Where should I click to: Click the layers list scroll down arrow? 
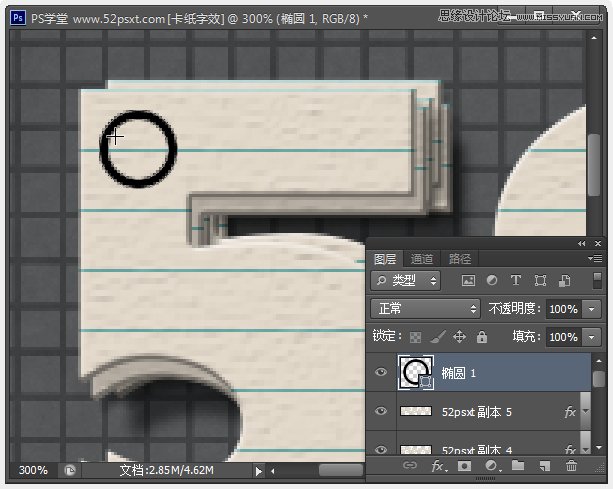599,447
